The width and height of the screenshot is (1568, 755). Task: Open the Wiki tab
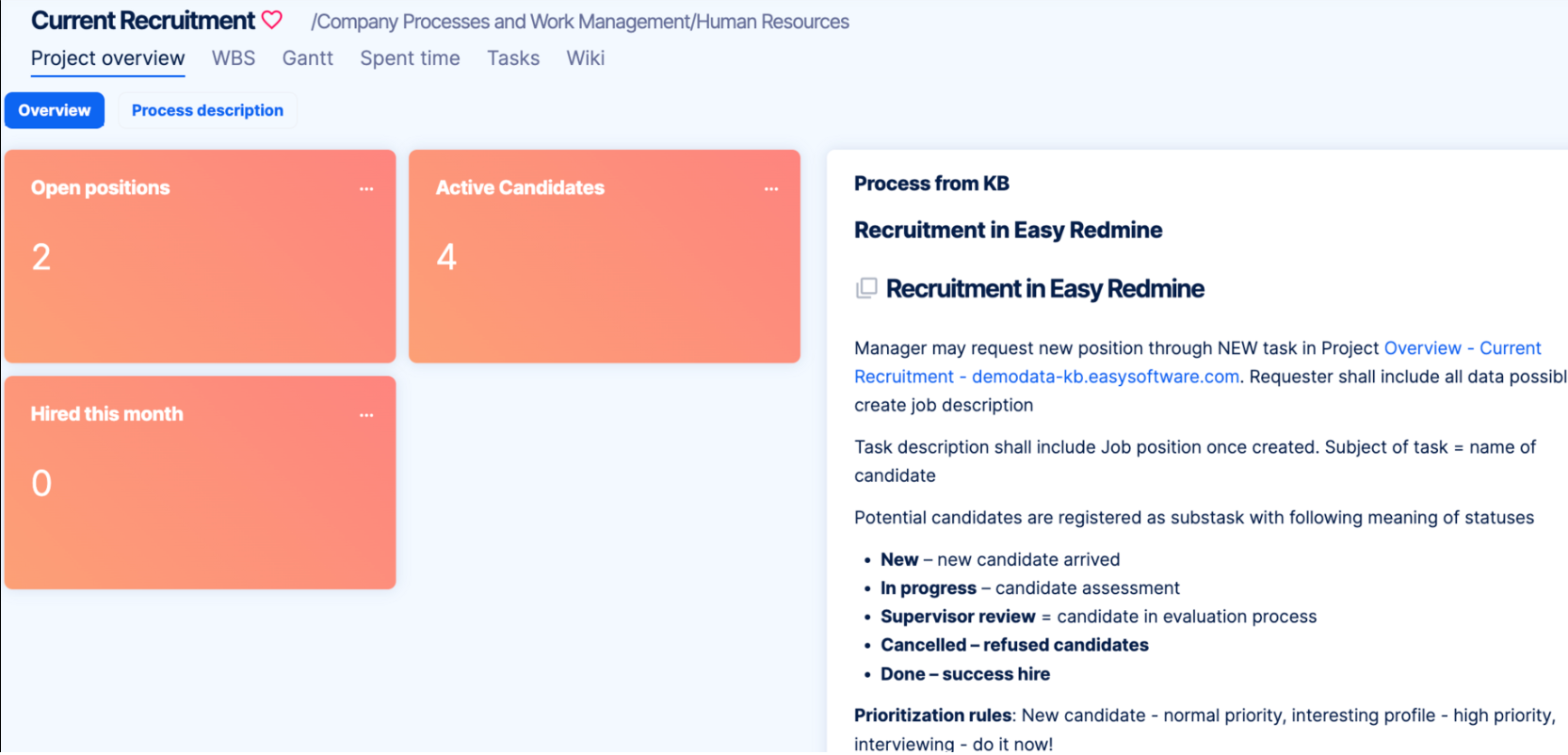(585, 58)
